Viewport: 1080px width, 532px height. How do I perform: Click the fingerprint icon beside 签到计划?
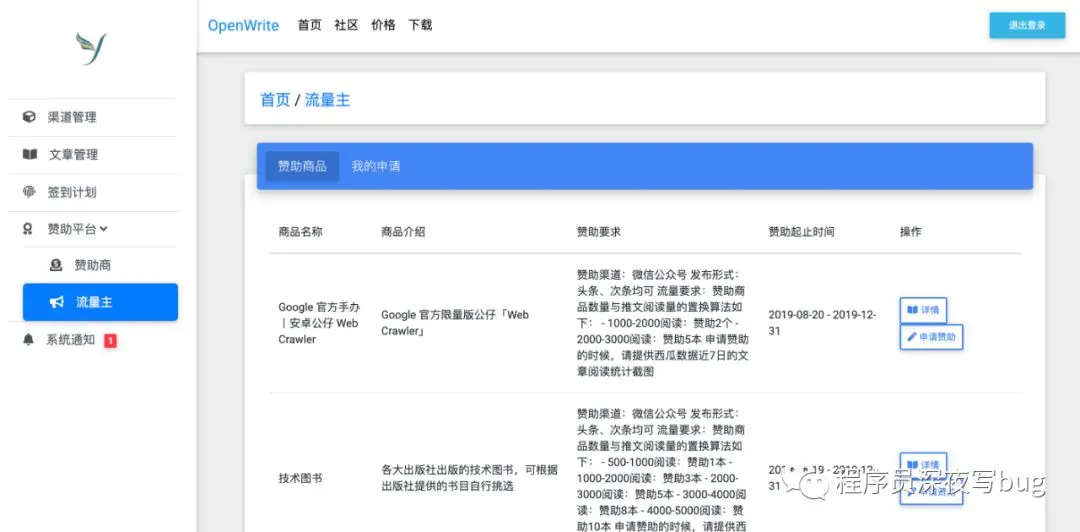coord(29,192)
